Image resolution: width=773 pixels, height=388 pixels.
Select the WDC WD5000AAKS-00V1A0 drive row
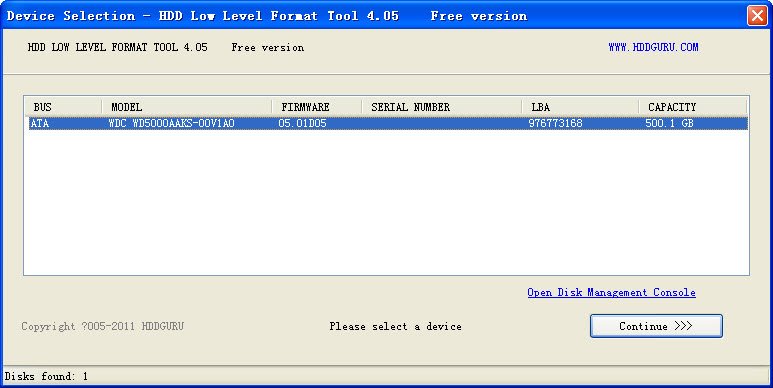[388, 123]
